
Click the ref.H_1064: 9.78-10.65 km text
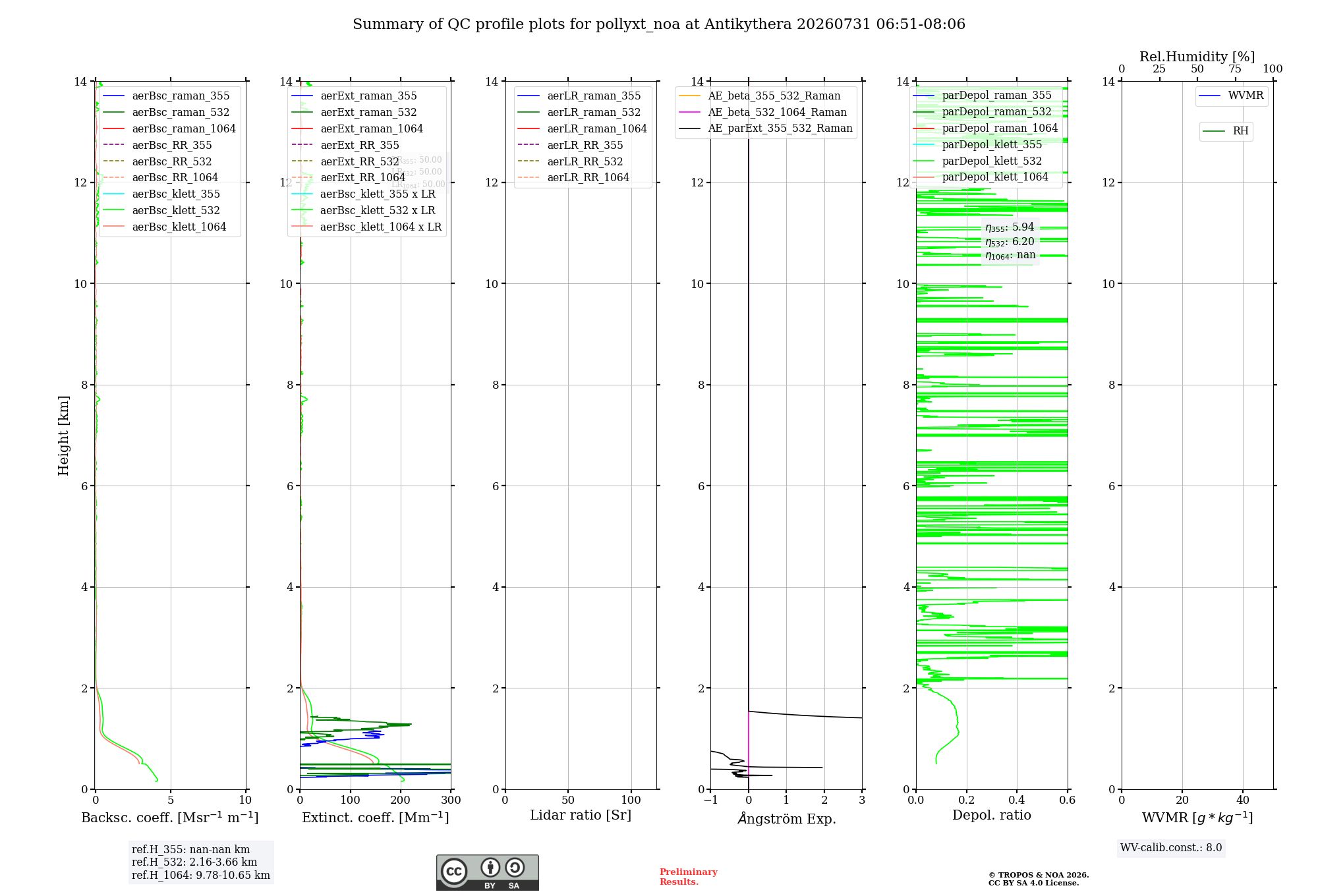(x=201, y=876)
